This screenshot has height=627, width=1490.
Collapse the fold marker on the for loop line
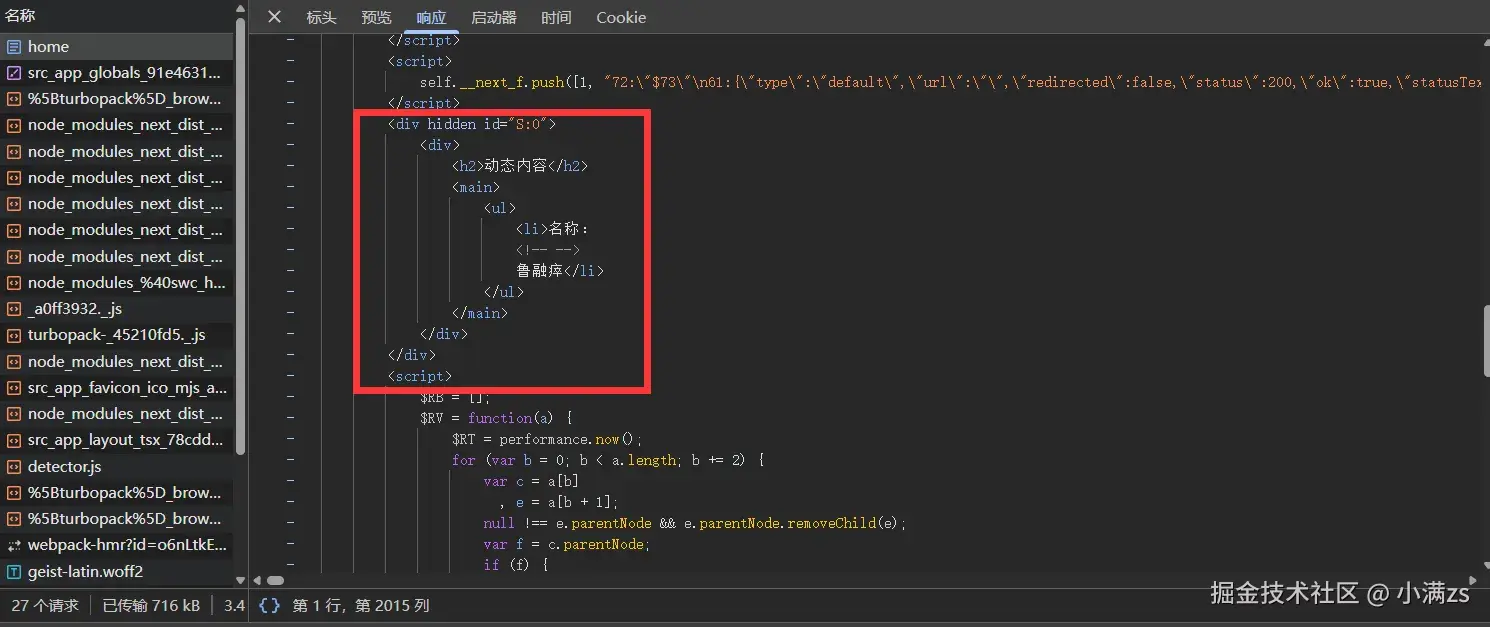pos(290,460)
